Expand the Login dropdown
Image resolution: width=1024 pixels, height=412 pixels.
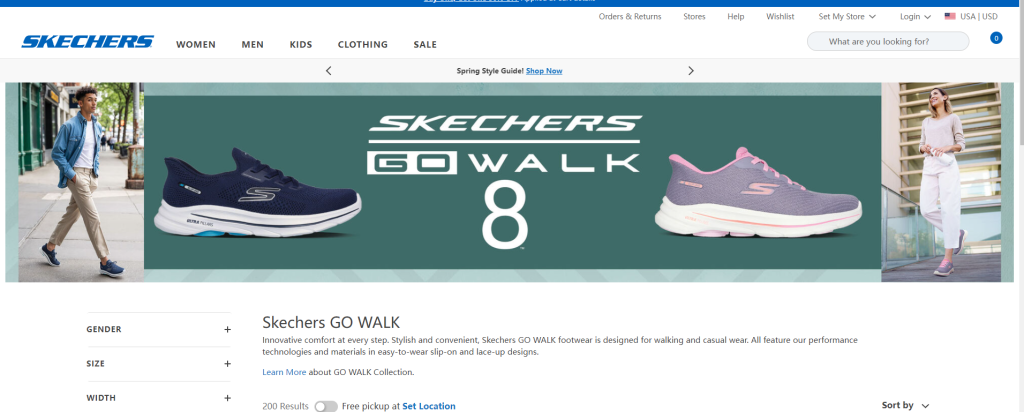tap(915, 16)
